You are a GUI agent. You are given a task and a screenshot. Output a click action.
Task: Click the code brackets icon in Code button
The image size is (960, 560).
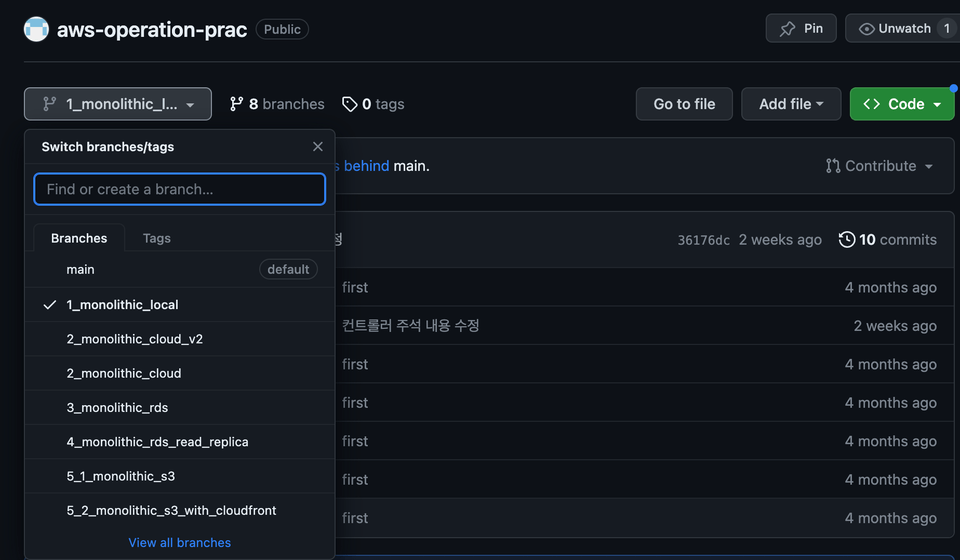872,104
